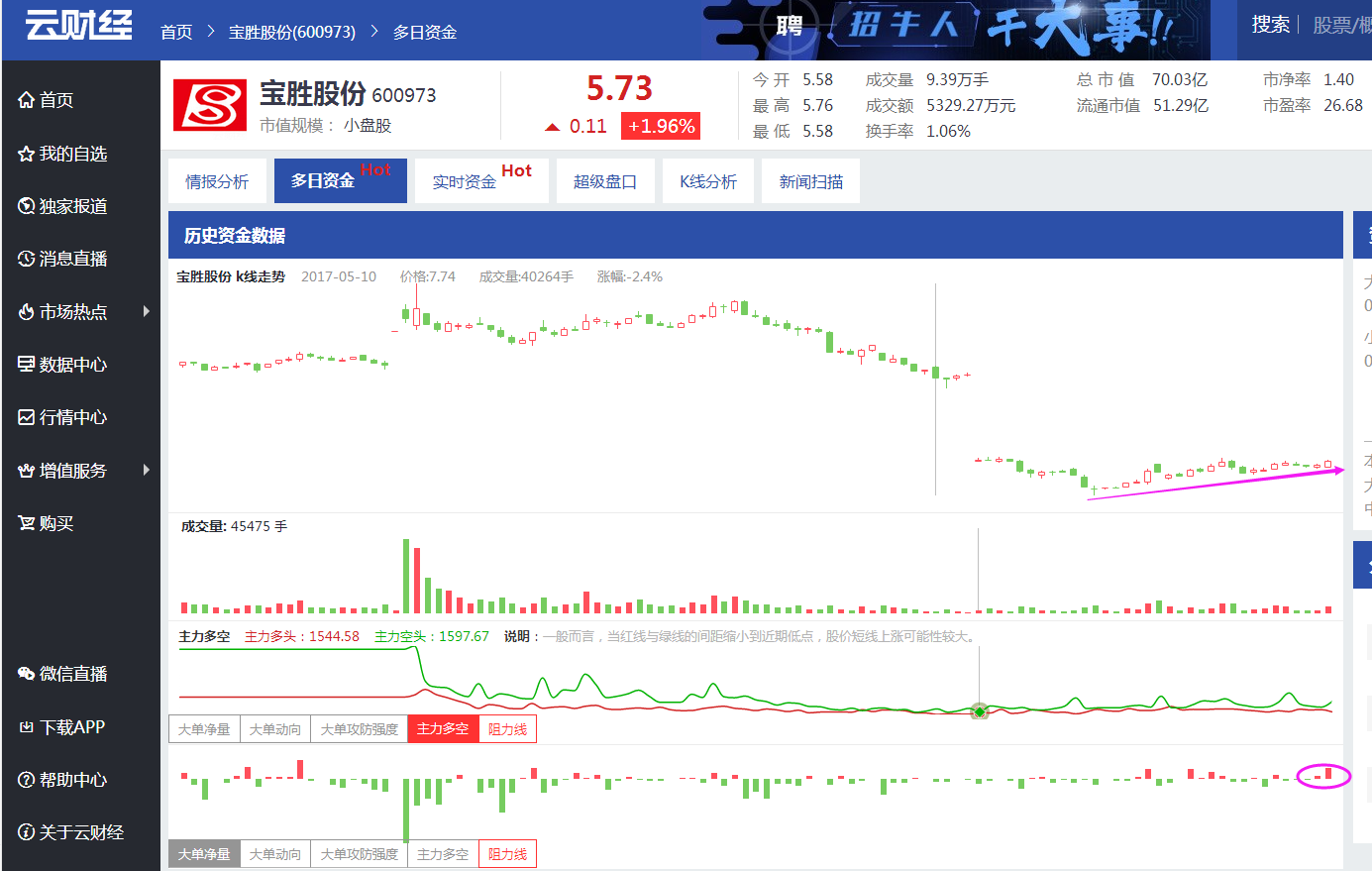Click 首页 in the breadcrumb
The width and height of the screenshot is (1372, 871).
pos(176,32)
